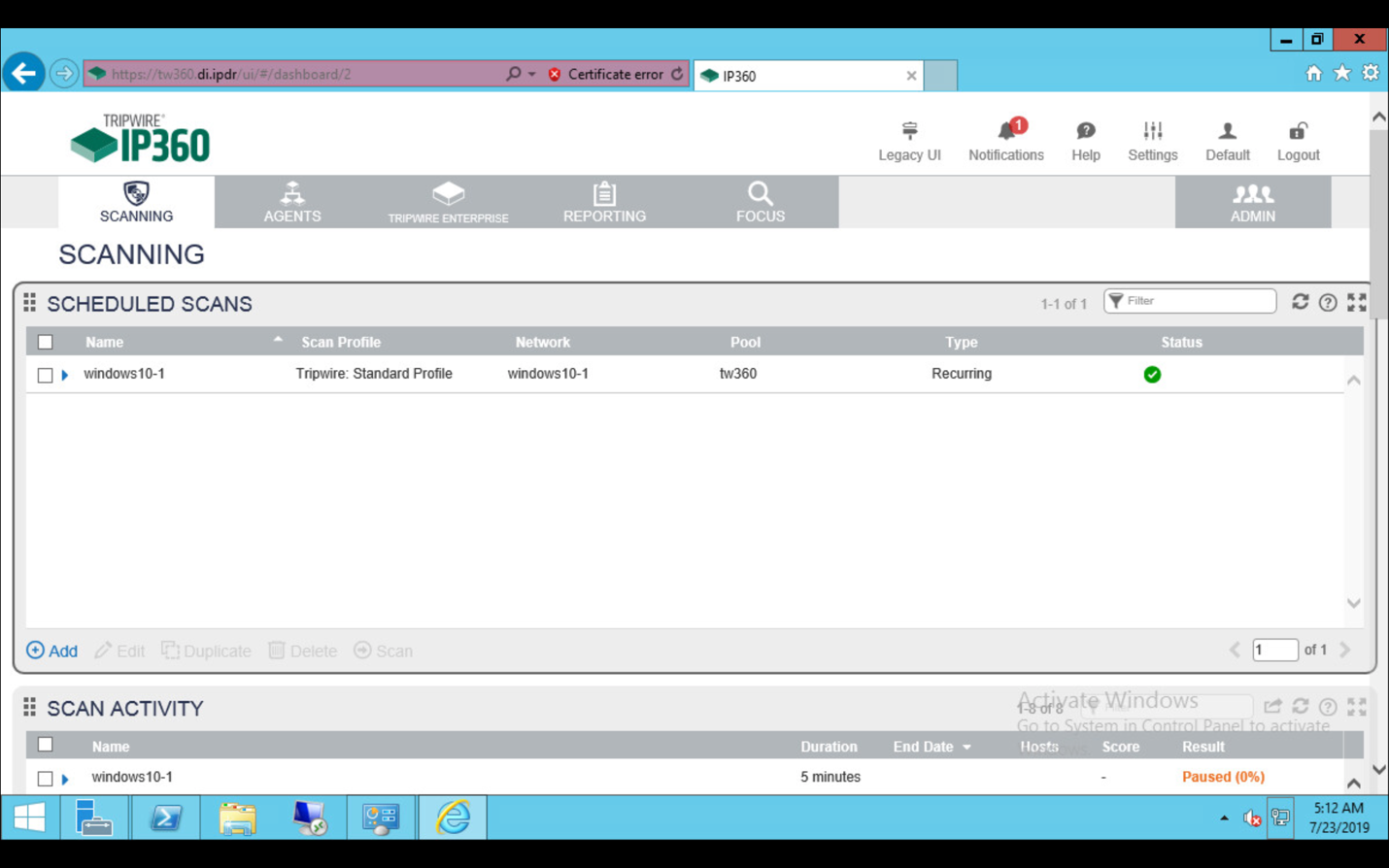This screenshot has height=868, width=1389.
Task: Open the TRIPWIRE ENTERPRISE tab
Action: tap(448, 202)
